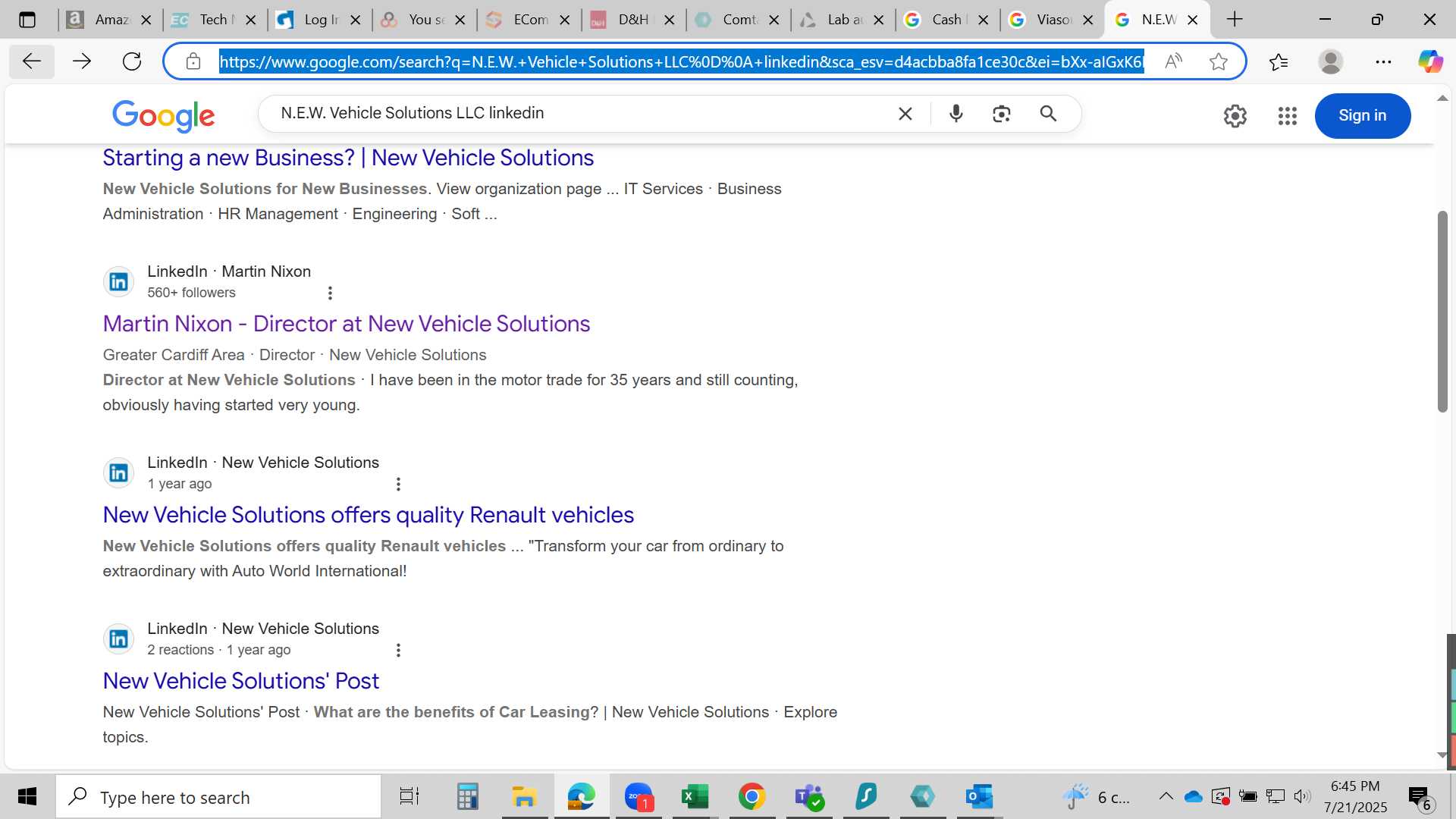Launch the Copilot sidebar icon
1456x819 pixels.
(x=1431, y=61)
